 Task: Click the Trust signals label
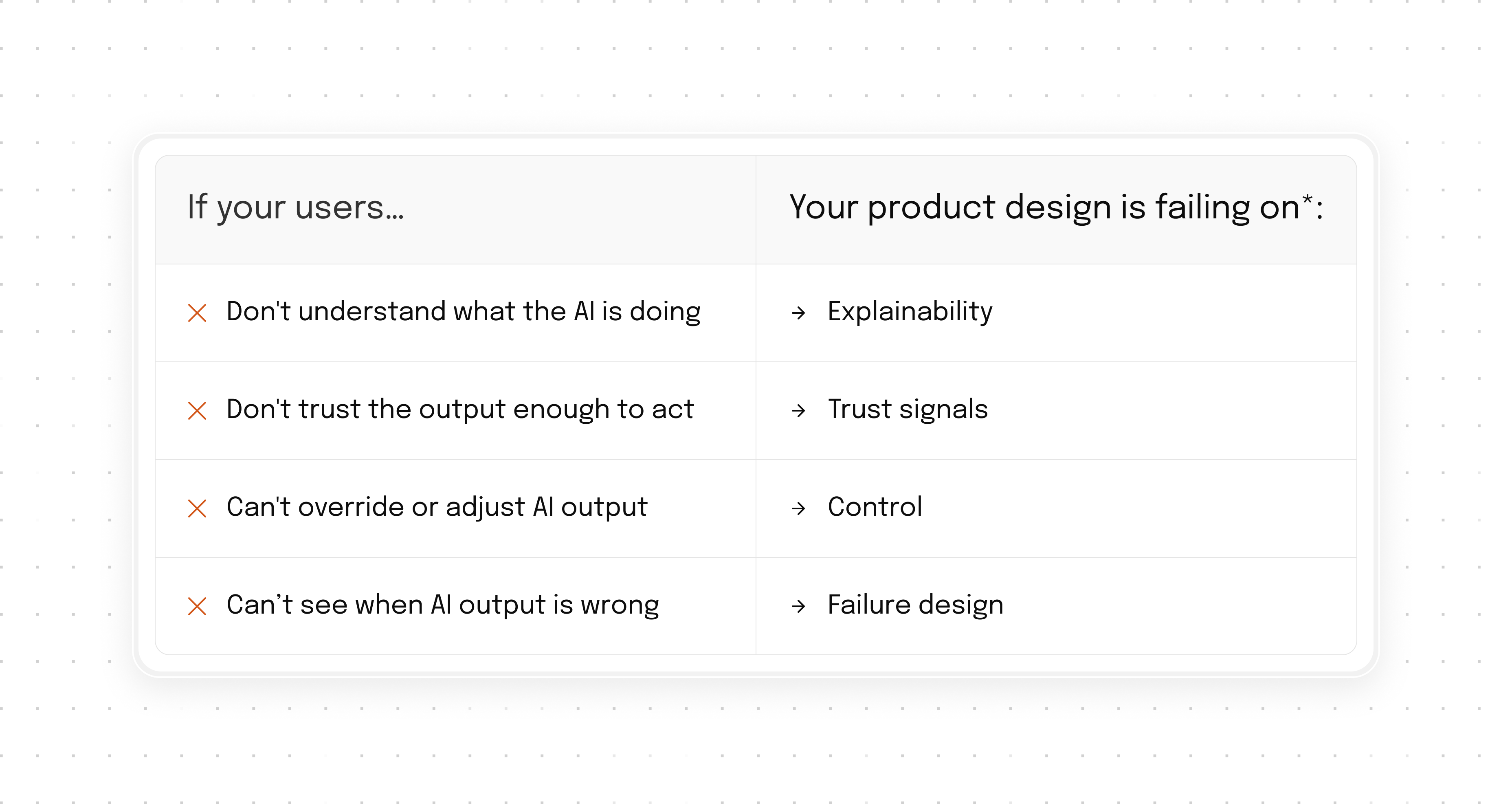click(908, 409)
